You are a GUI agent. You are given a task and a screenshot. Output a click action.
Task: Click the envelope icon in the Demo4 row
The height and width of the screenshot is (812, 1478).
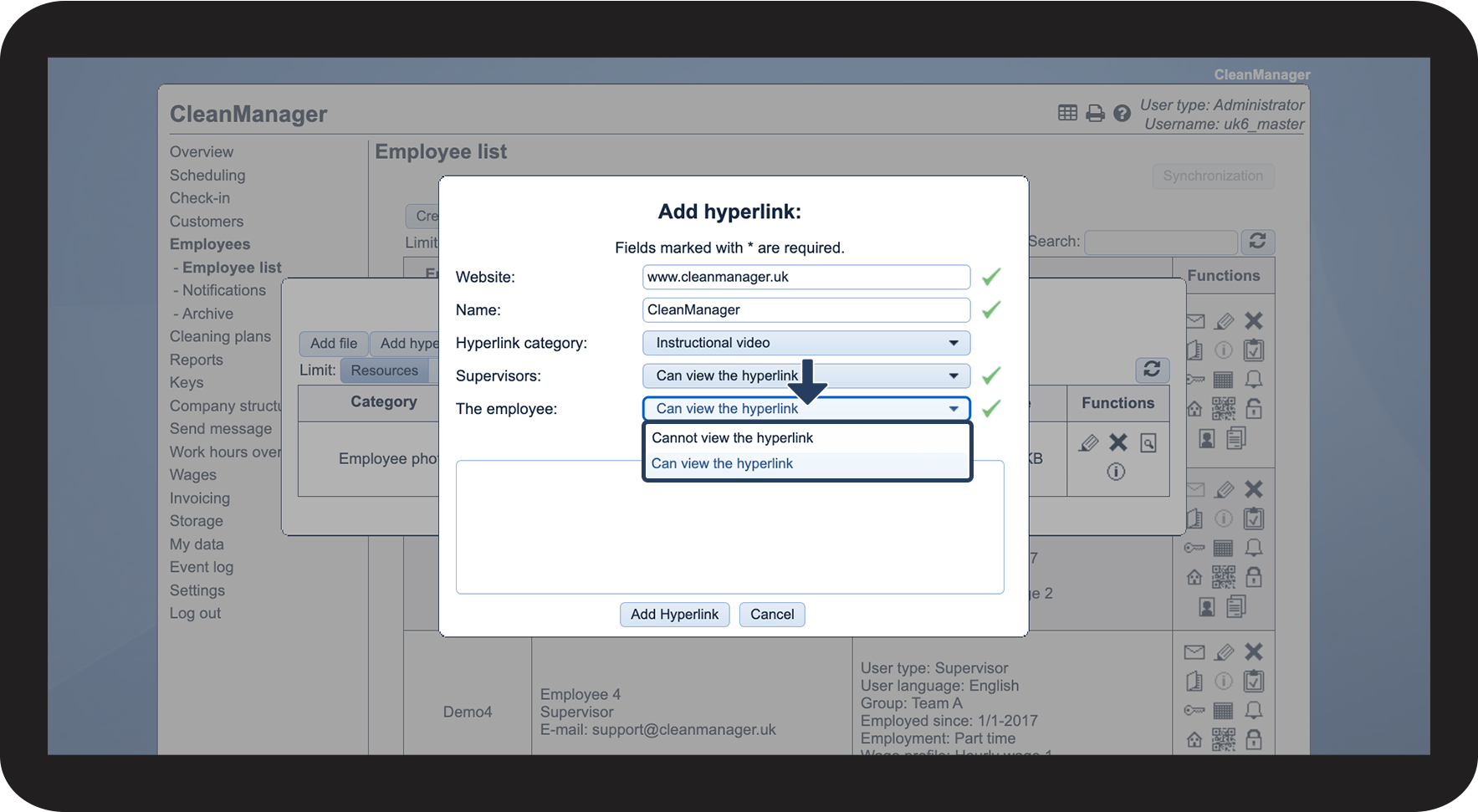1194,652
